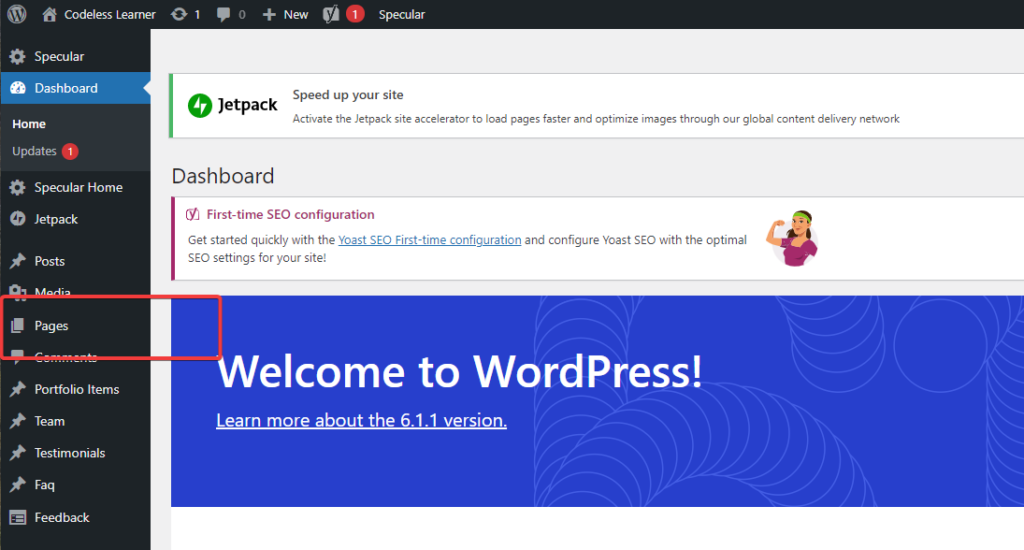Click the Pages icon in sidebar
Screen dimensions: 1024x550
click(x=18, y=325)
